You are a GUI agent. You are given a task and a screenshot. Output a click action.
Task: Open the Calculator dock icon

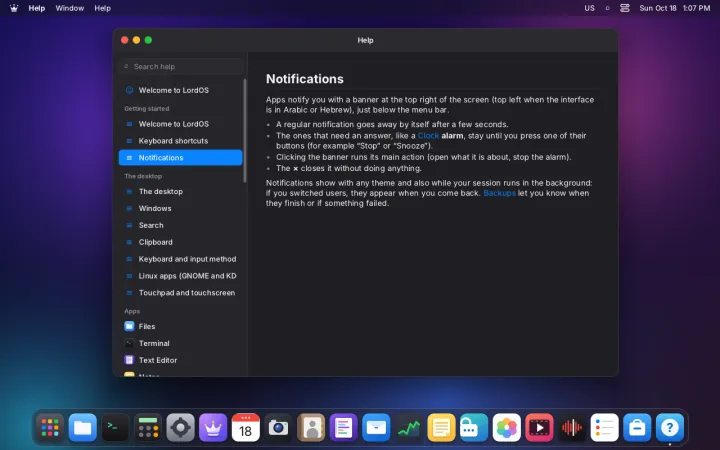[148, 428]
